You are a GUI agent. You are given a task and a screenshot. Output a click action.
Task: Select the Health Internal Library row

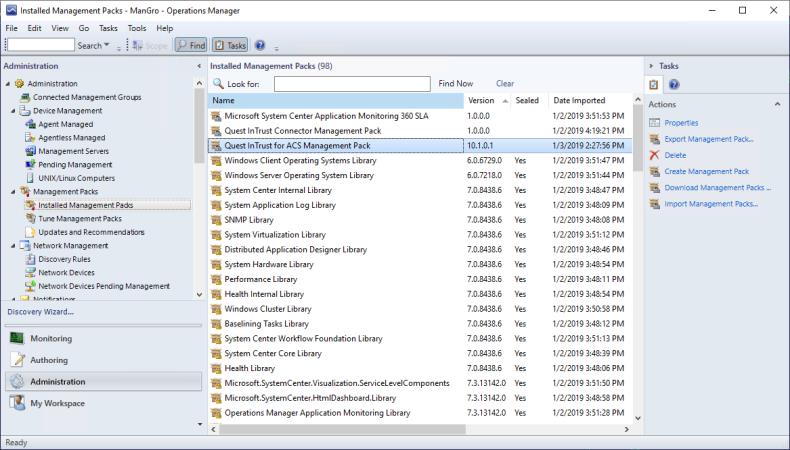[420, 294]
